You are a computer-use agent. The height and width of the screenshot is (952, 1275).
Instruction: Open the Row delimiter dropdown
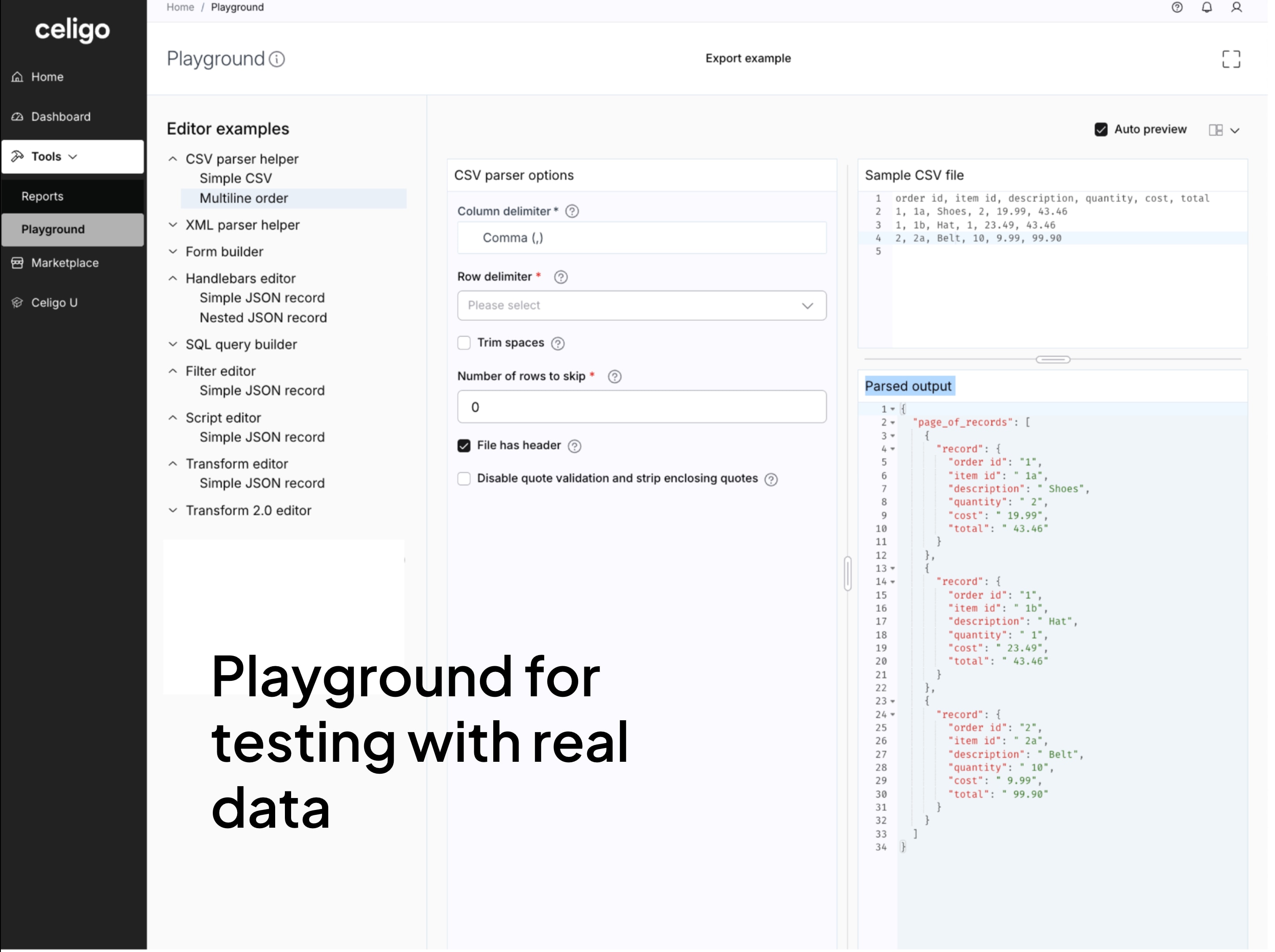[641, 305]
